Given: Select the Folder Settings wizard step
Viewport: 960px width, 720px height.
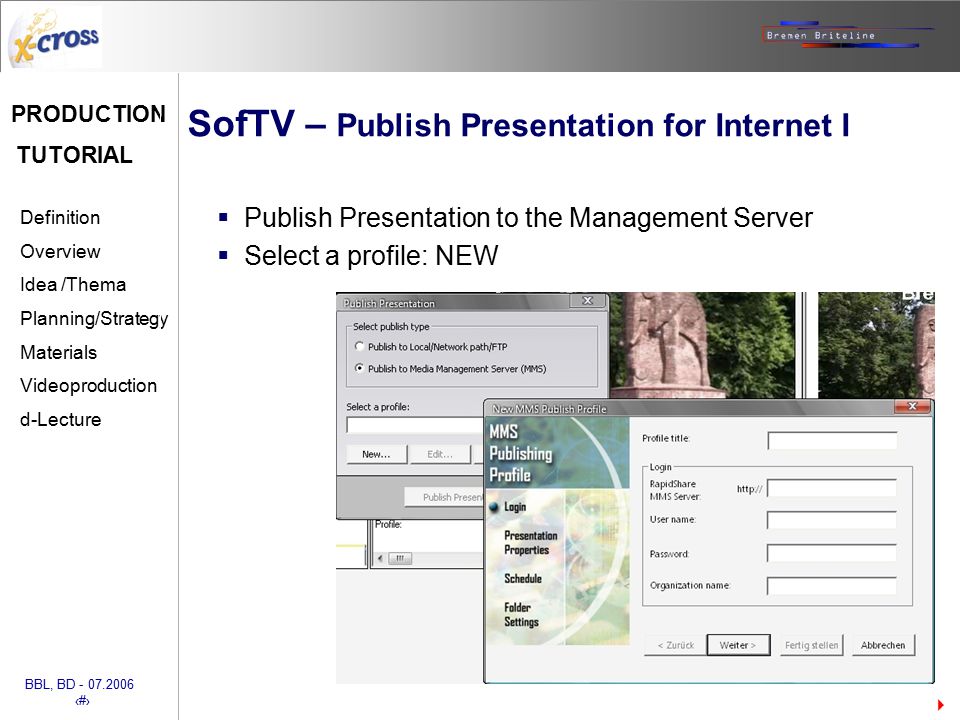Looking at the screenshot, I should [521, 615].
